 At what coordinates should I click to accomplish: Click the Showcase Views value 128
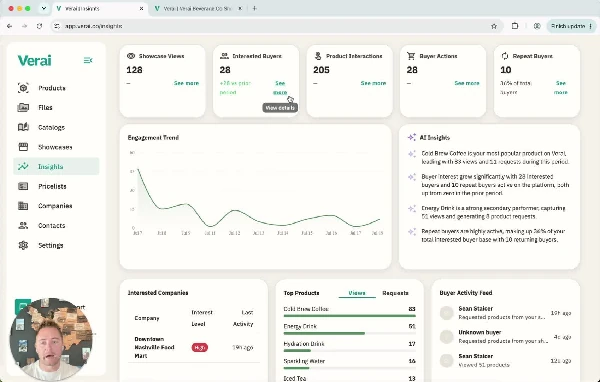(x=134, y=70)
